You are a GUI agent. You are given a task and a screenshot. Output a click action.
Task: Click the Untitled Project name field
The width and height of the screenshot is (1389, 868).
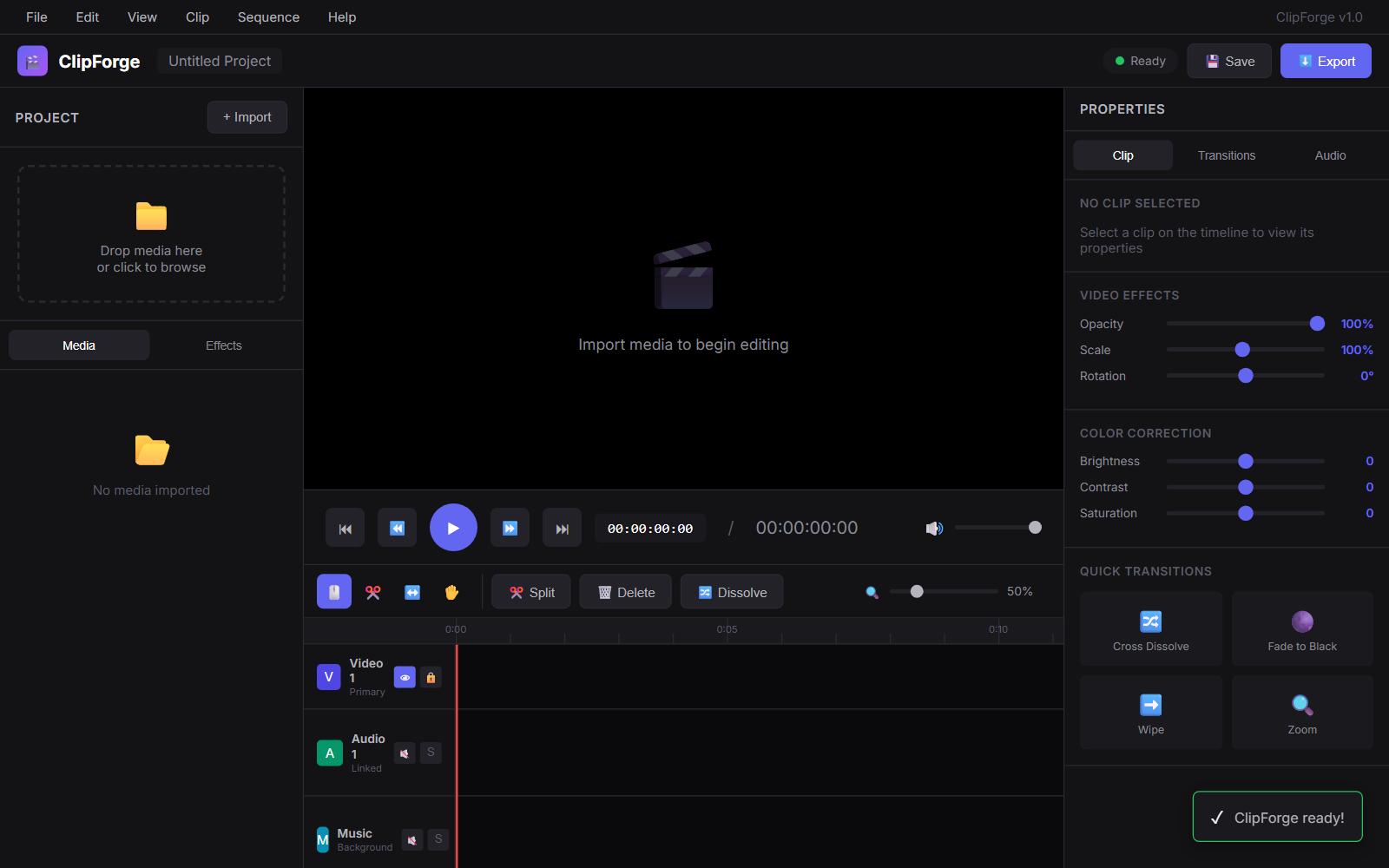[220, 61]
